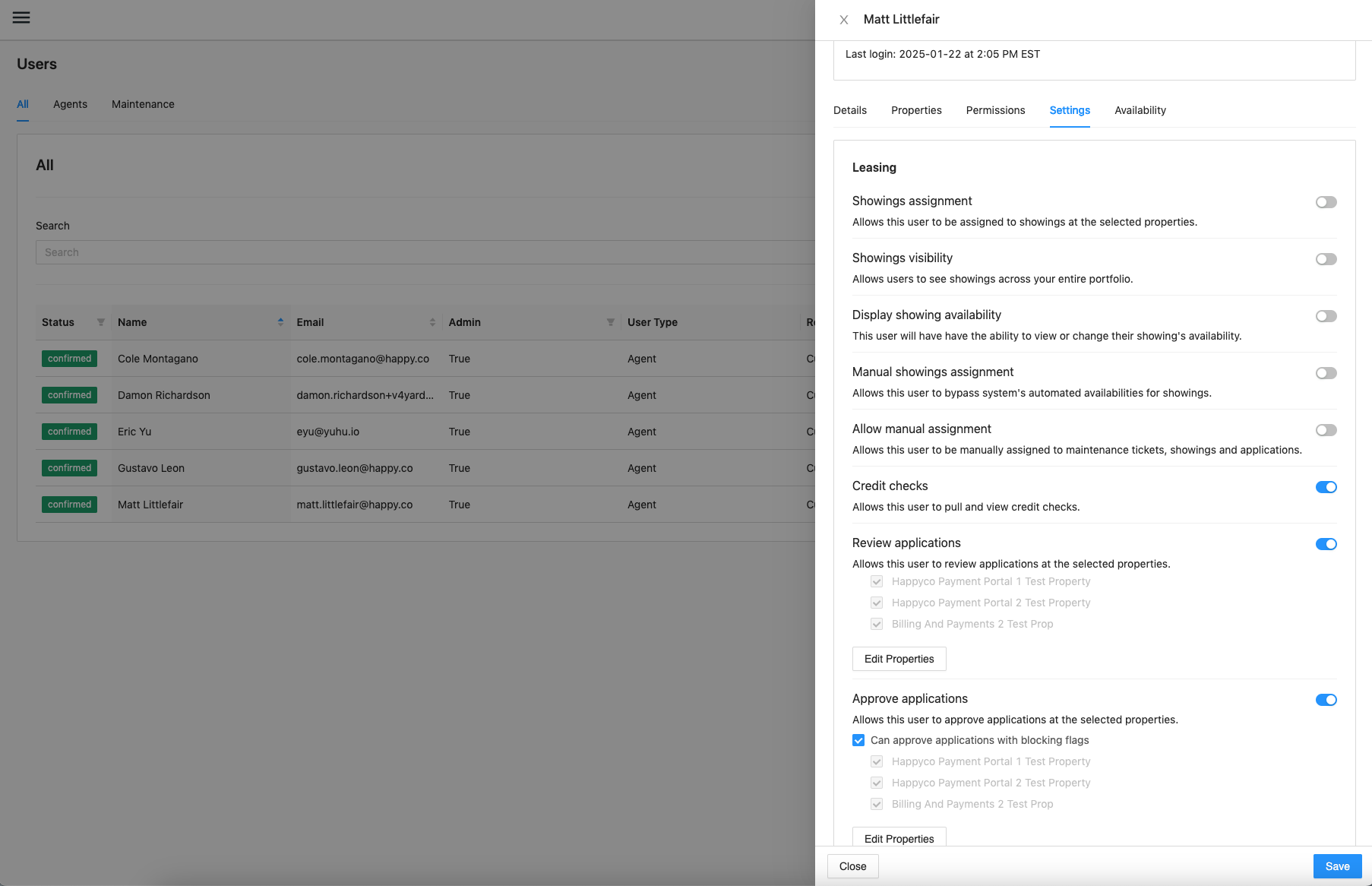The image size is (1372, 886).
Task: Toggle Showings assignment switch
Action: point(1326,202)
